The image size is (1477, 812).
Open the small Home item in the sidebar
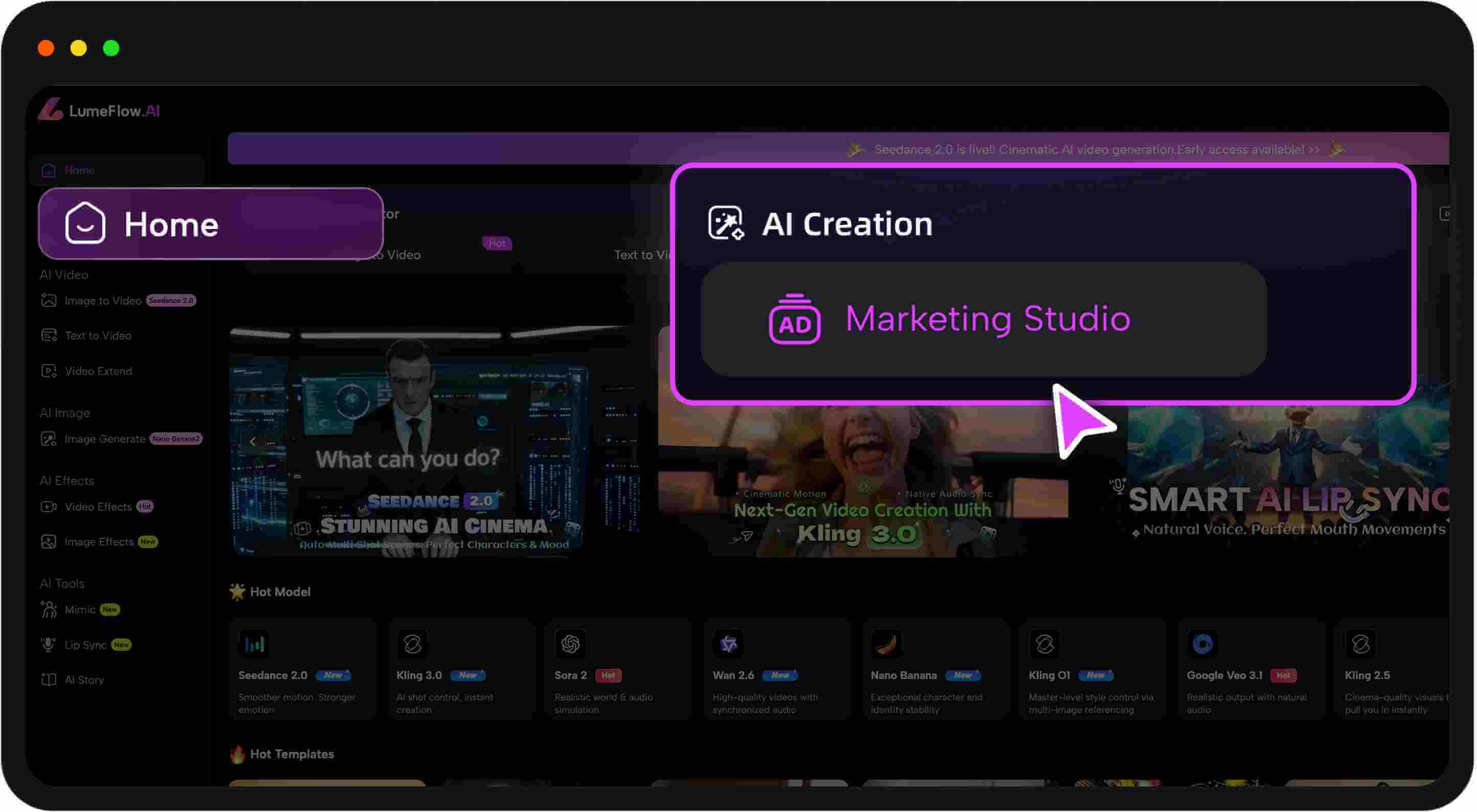coord(117,170)
